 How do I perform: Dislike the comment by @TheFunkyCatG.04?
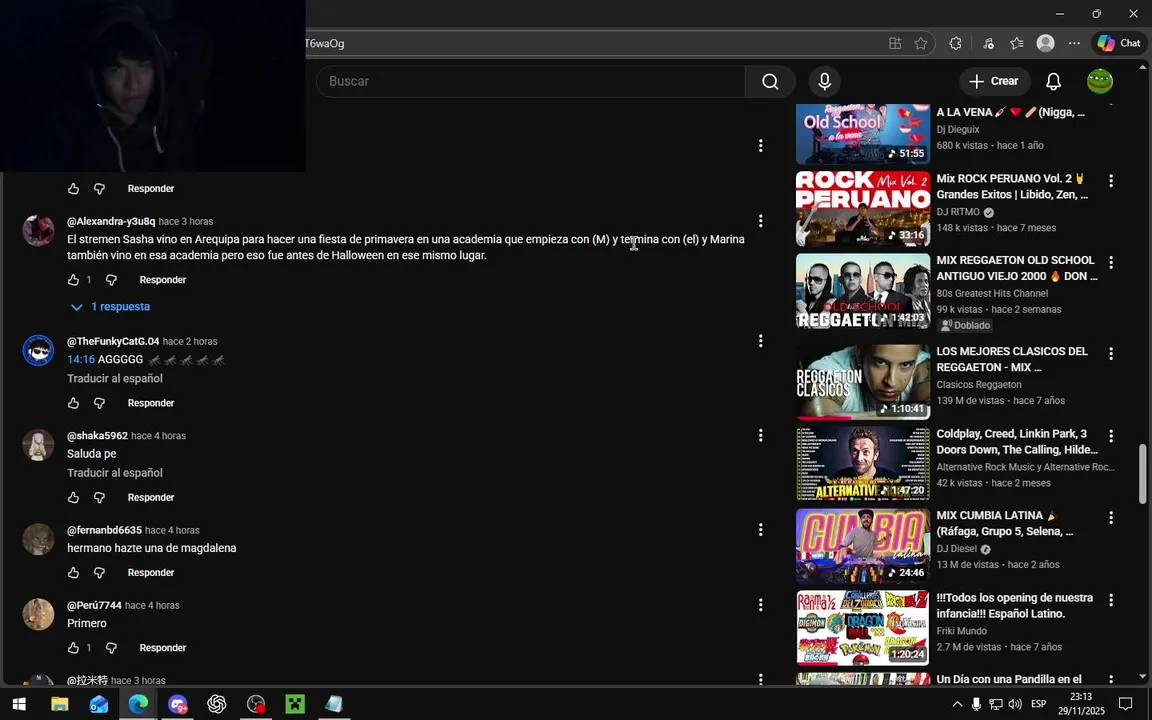tap(99, 403)
